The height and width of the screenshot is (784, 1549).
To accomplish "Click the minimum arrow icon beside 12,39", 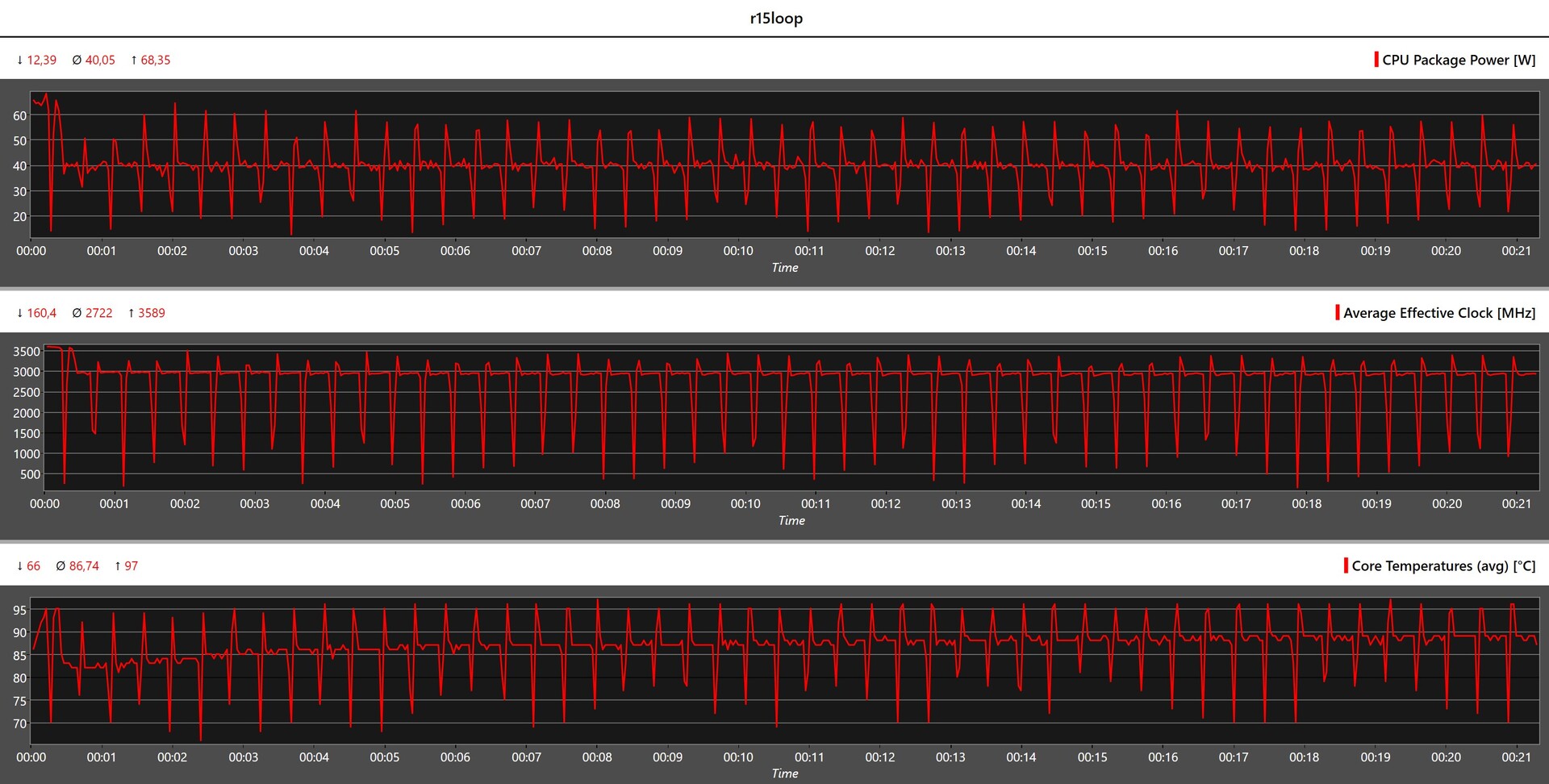I will (x=20, y=60).
